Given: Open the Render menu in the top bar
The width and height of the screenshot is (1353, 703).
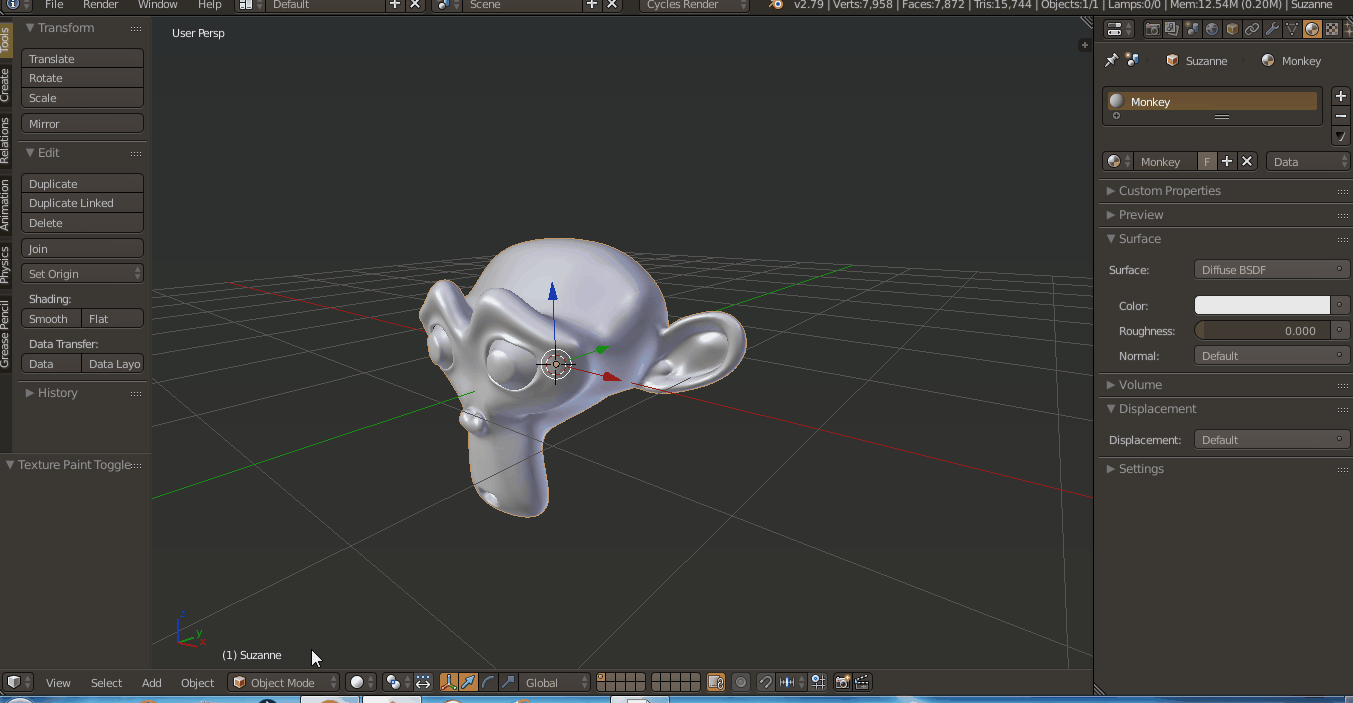Looking at the screenshot, I should [100, 5].
